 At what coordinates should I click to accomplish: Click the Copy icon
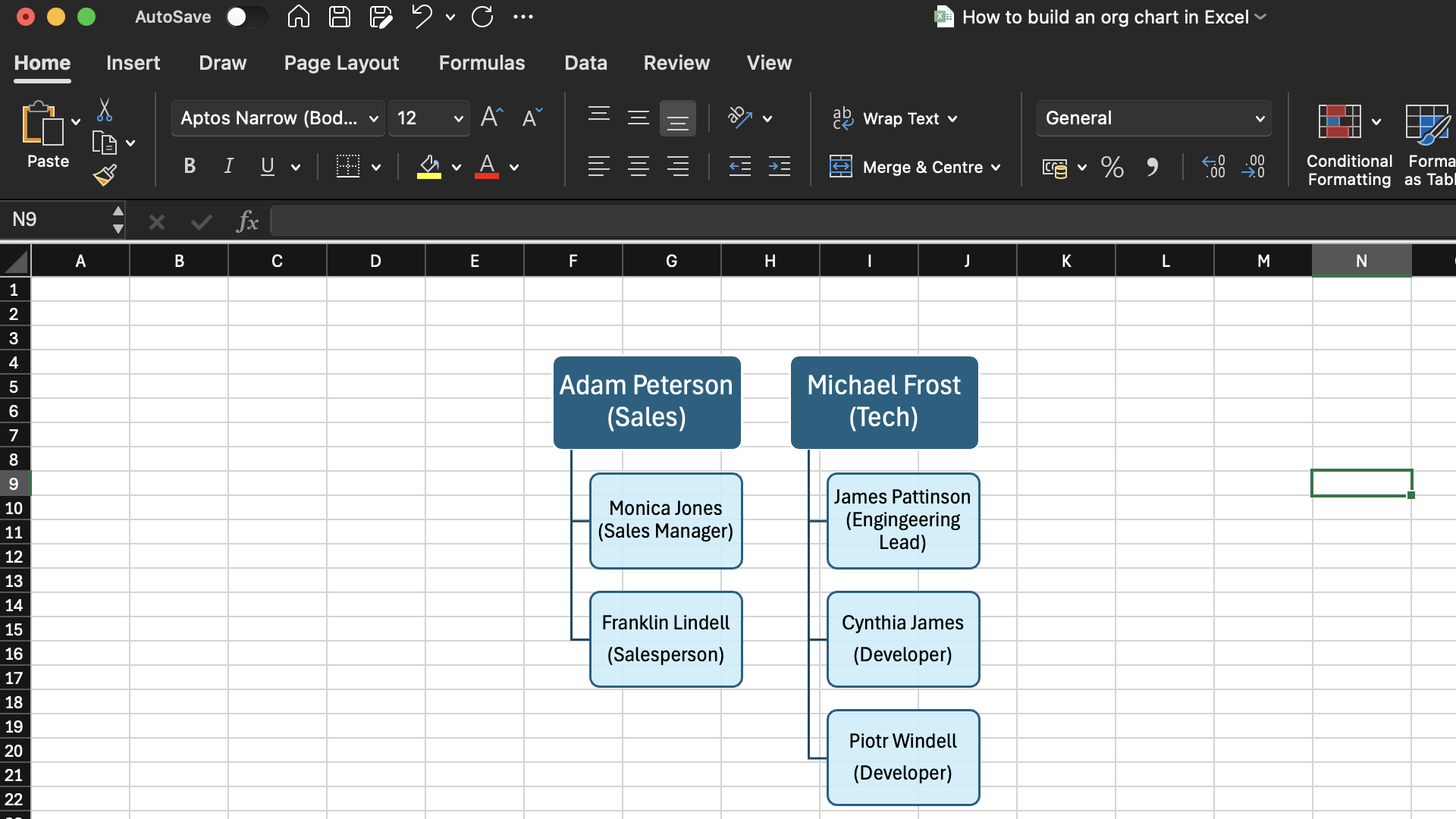click(x=105, y=141)
